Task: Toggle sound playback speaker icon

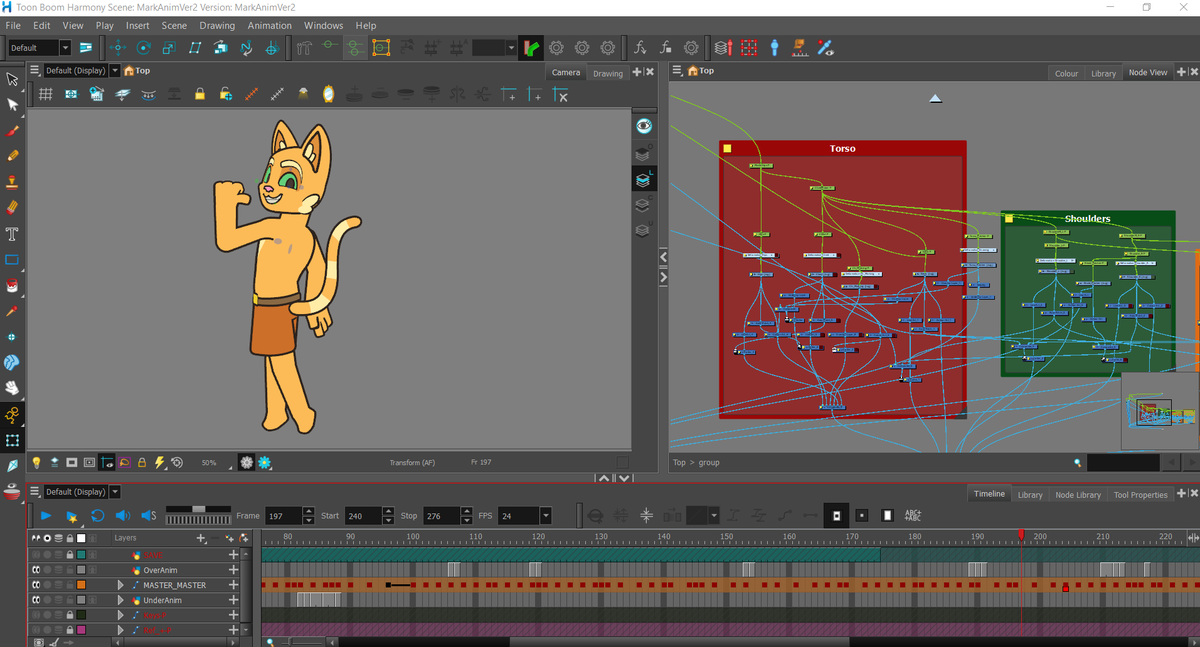Action: 122,516
